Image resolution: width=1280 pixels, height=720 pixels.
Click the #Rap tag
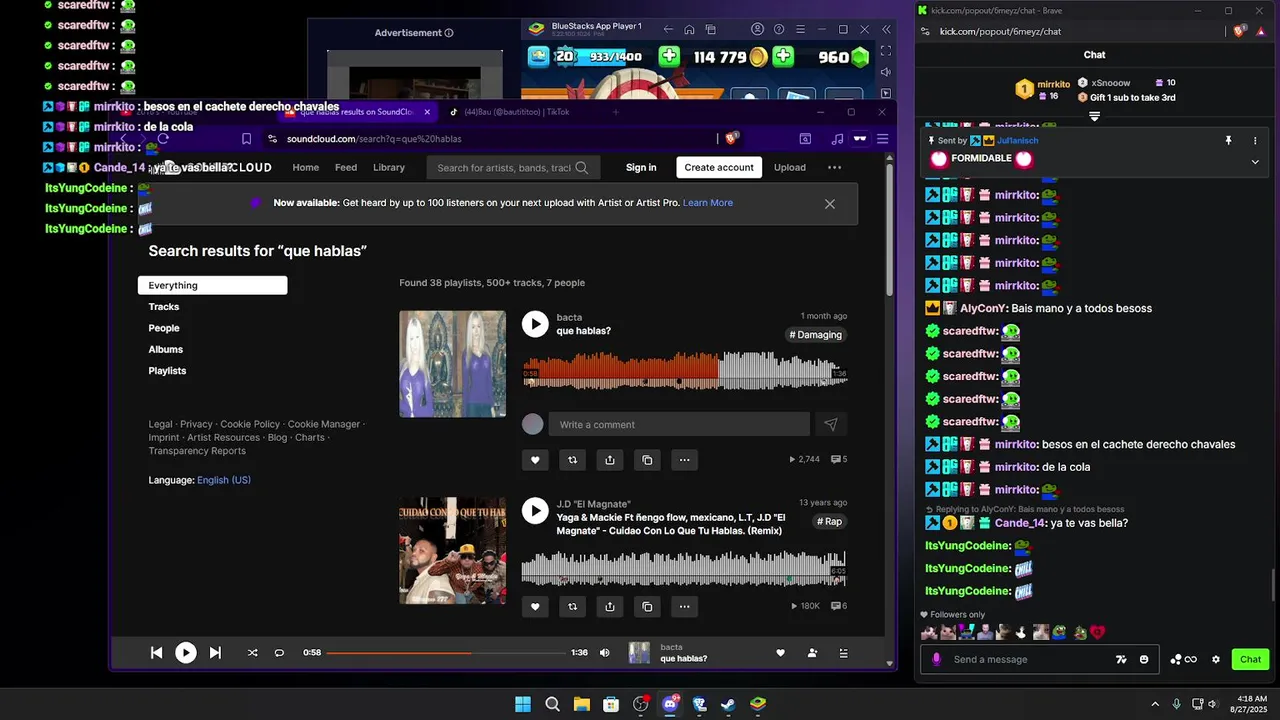(x=829, y=521)
